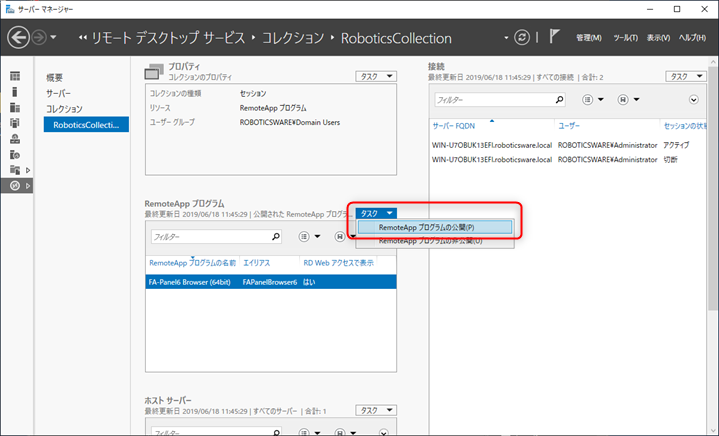Select FA-Panel6 Browser (64bit) row
The height and width of the screenshot is (436, 719).
(x=271, y=282)
